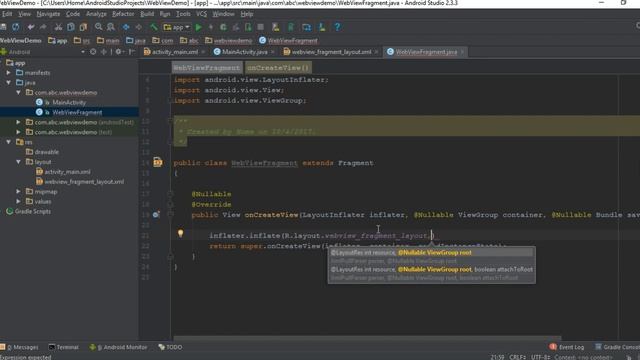Expand the values folder
Image resolution: width=640 pixels, height=360 pixels.
tap(18, 201)
